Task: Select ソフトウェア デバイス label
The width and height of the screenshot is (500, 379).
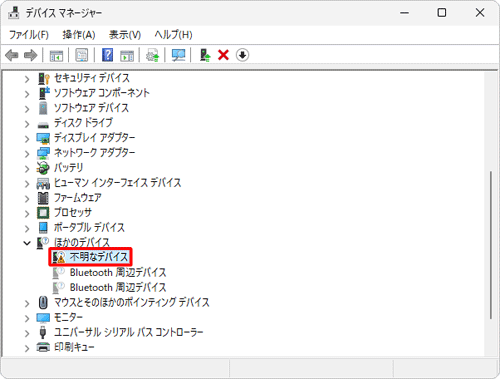Action: (x=91, y=108)
